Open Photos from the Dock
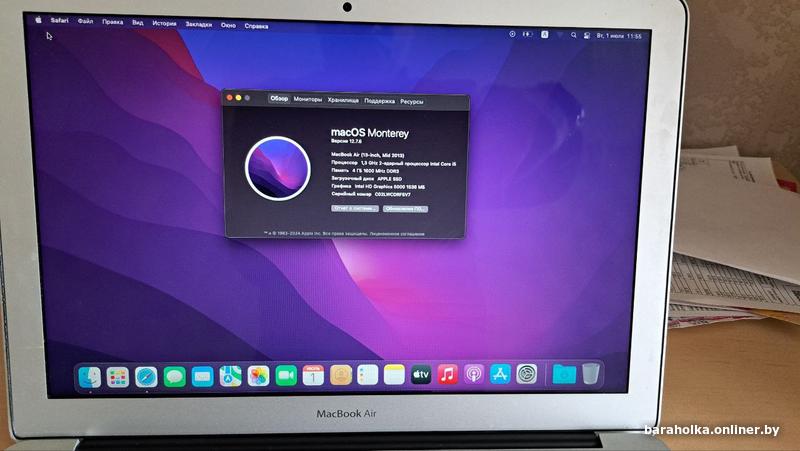This screenshot has height=451, width=800. tap(258, 376)
